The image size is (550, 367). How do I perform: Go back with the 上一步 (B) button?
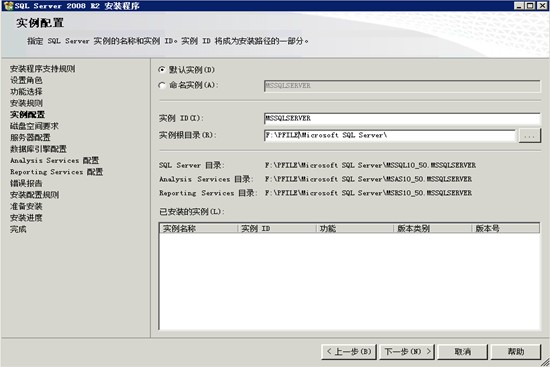(x=349, y=352)
